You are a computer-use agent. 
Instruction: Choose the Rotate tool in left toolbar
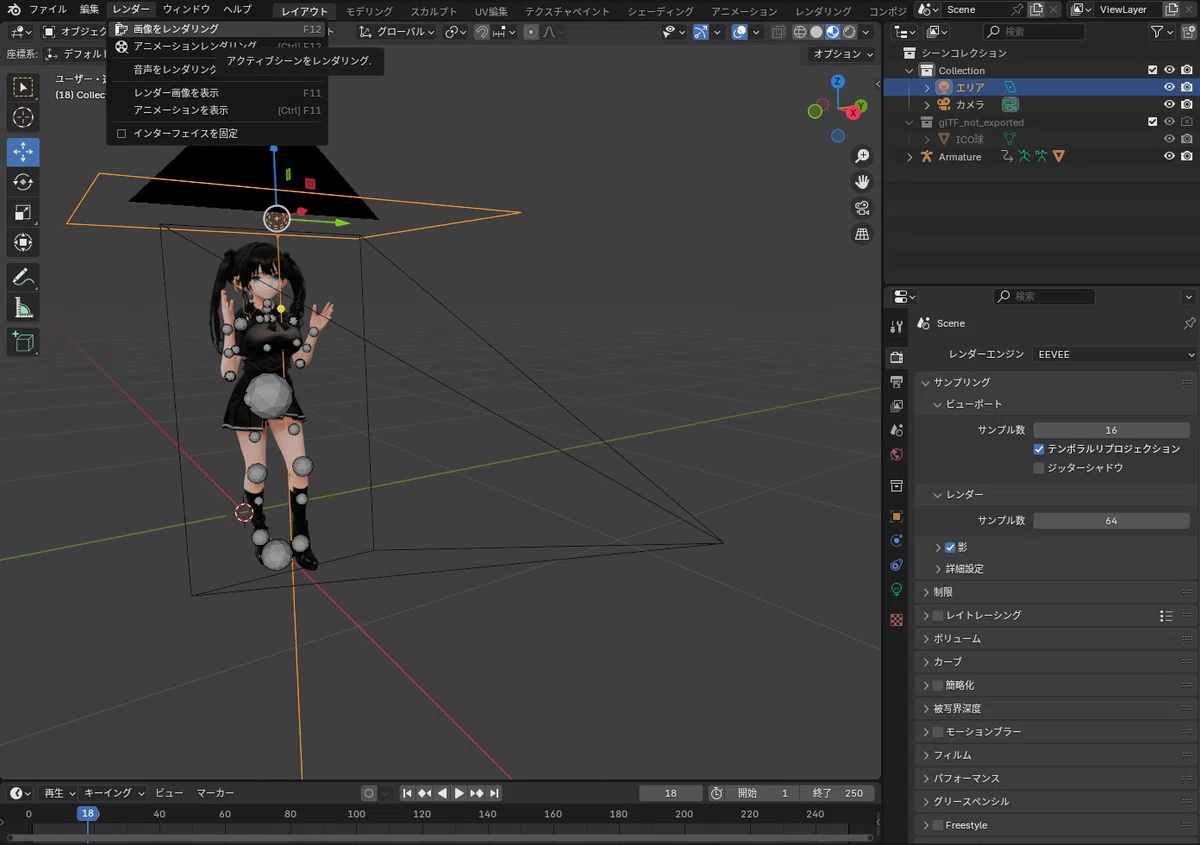tap(23, 182)
